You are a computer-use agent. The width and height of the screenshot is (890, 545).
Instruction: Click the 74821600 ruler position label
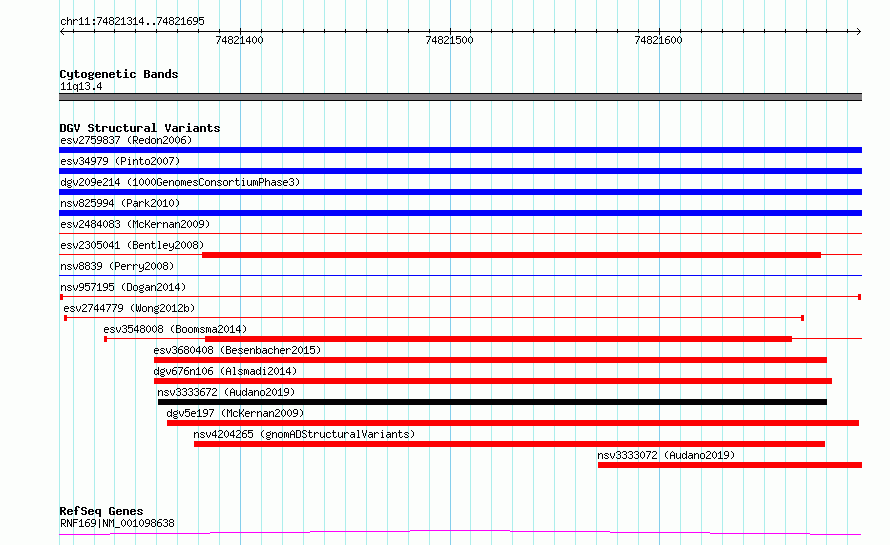(x=658, y=40)
